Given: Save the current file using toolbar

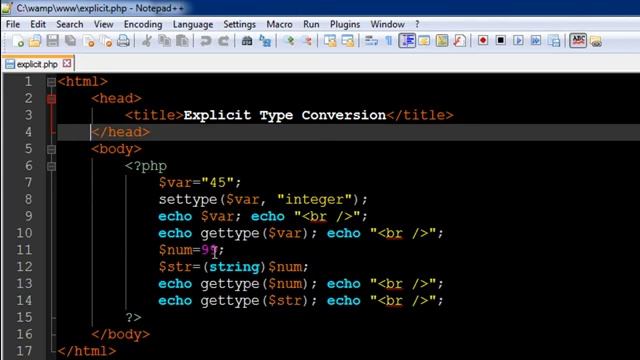Looking at the screenshot, I should click(x=53, y=41).
